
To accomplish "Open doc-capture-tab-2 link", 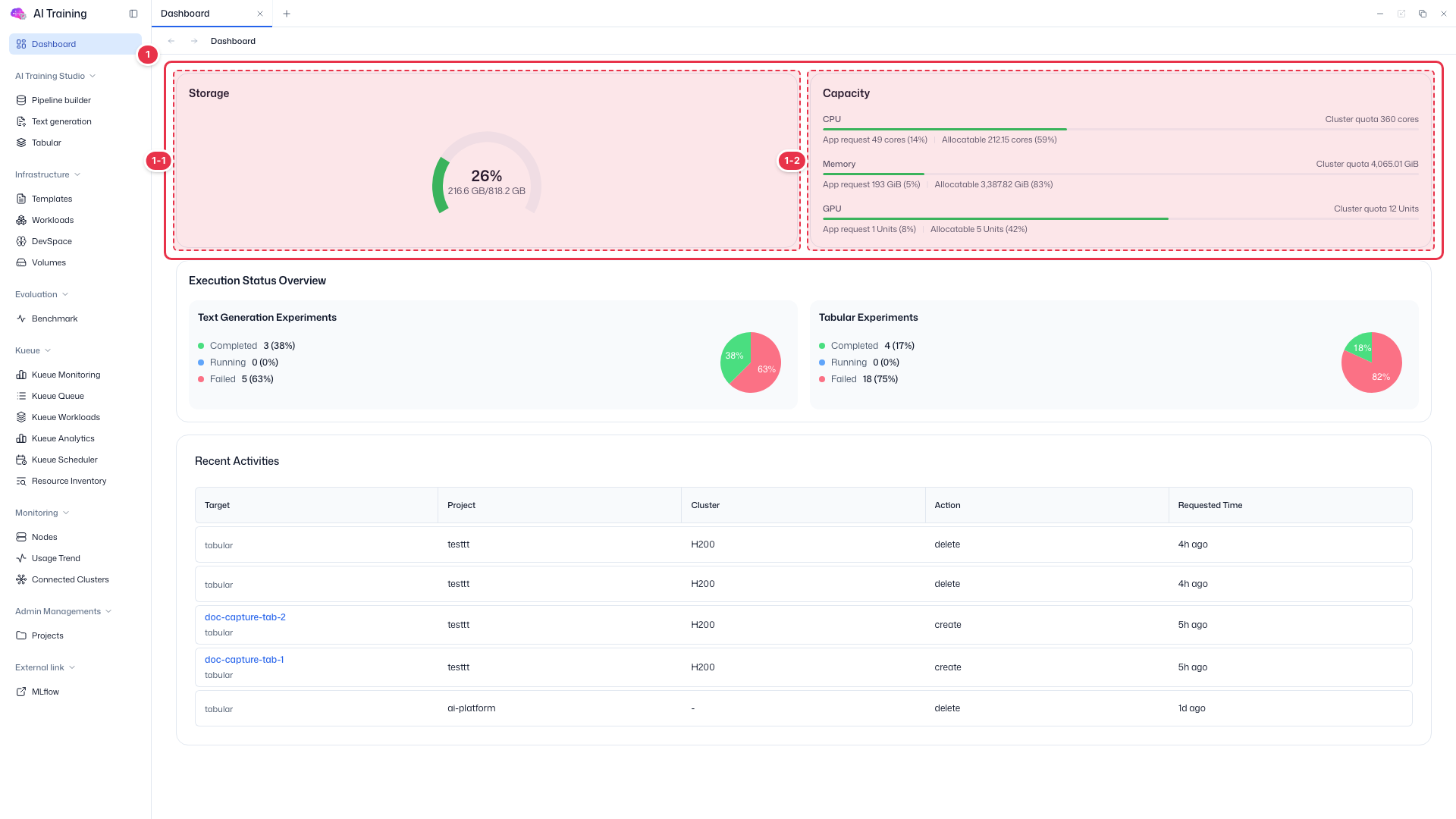I will click(x=245, y=617).
